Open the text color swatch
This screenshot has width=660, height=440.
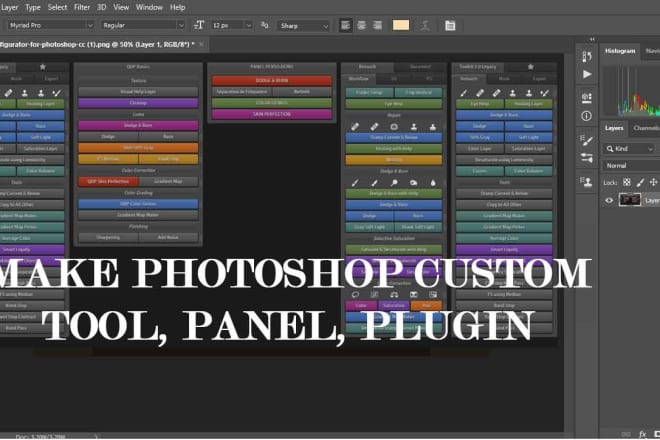click(401, 25)
